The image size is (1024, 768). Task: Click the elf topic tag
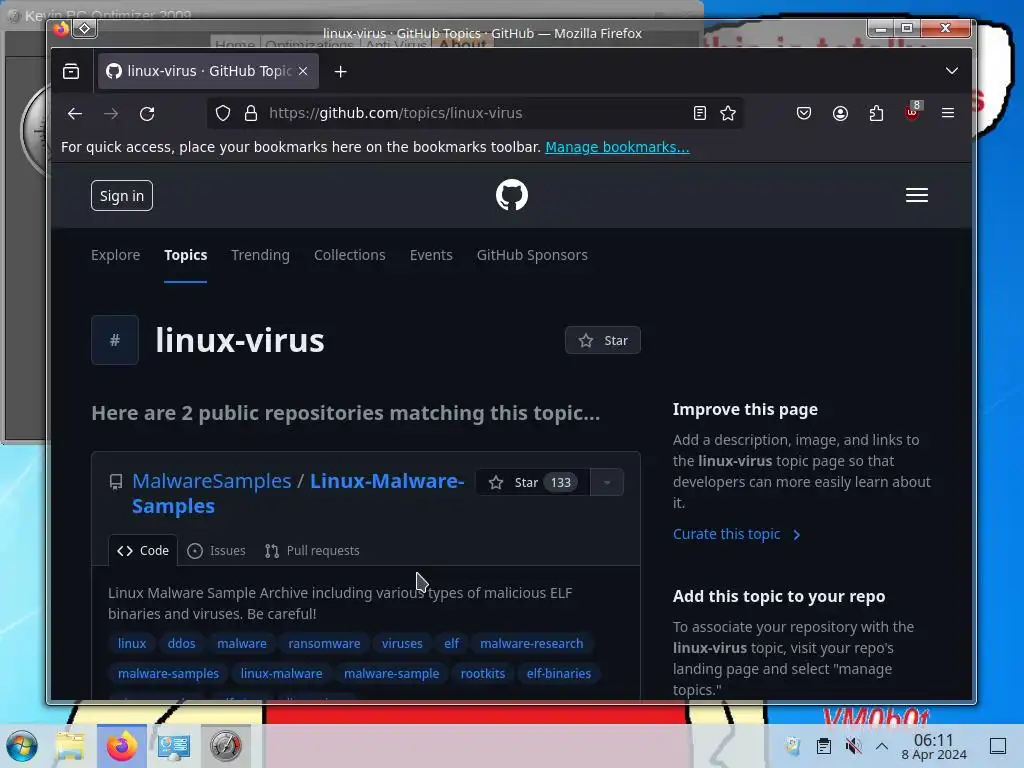[451, 643]
